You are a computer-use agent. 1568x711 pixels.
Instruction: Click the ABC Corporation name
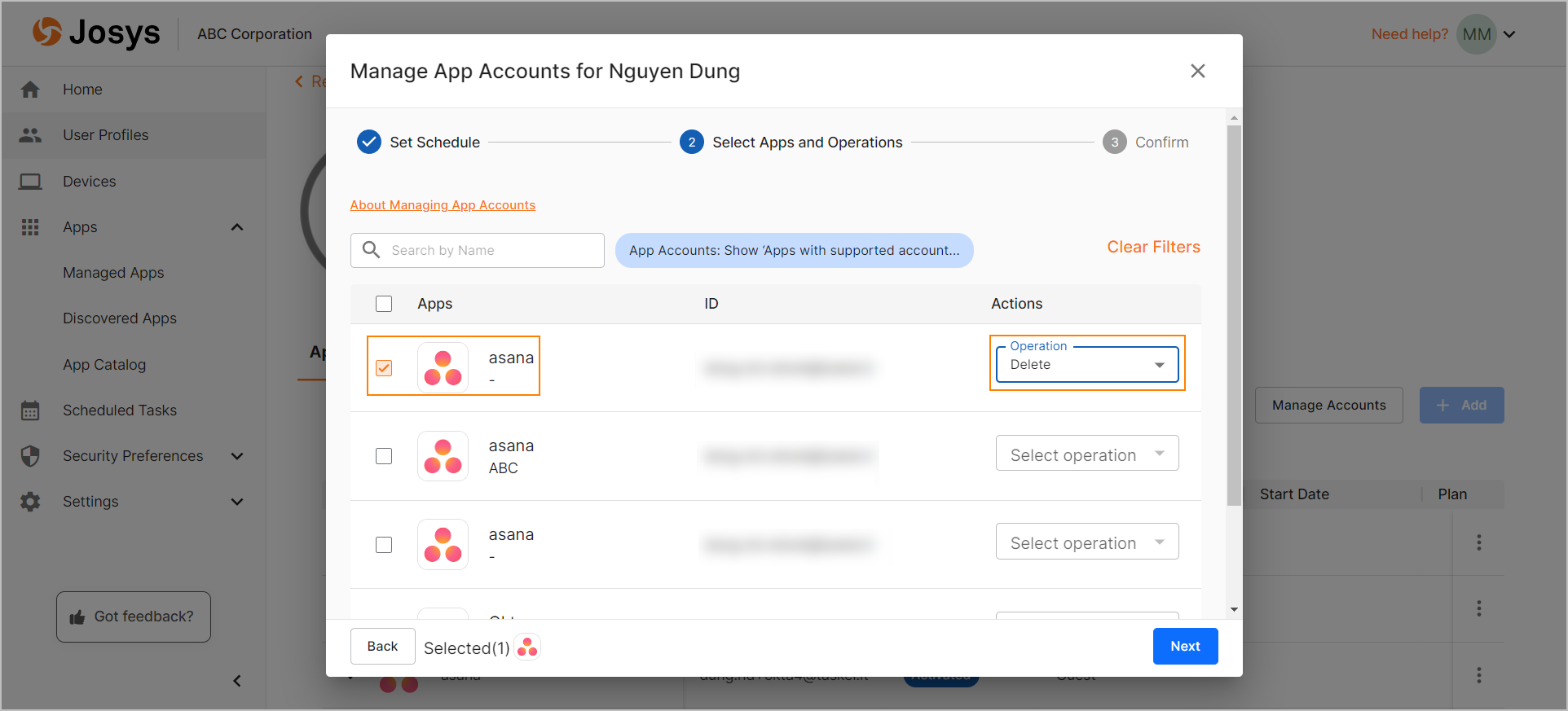click(x=254, y=34)
